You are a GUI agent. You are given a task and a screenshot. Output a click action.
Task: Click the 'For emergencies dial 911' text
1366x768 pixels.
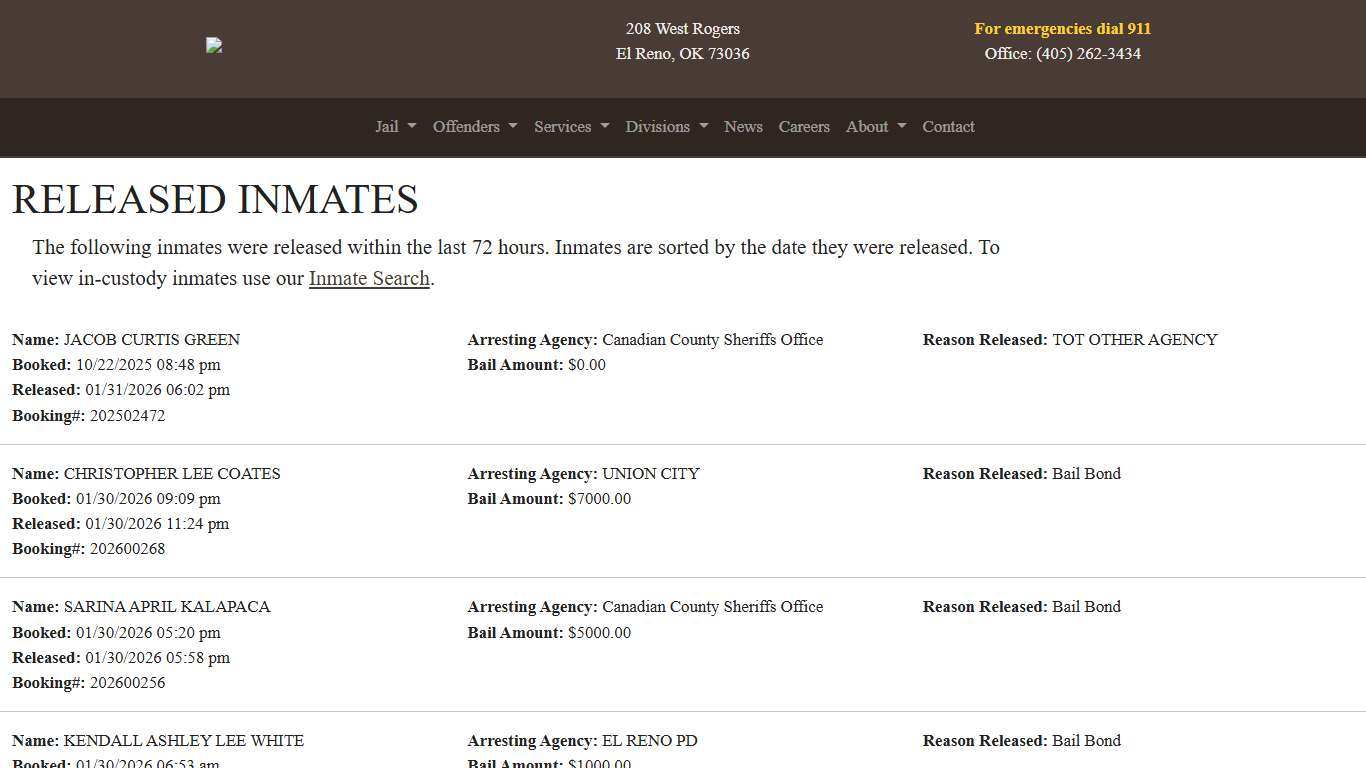[1062, 28]
